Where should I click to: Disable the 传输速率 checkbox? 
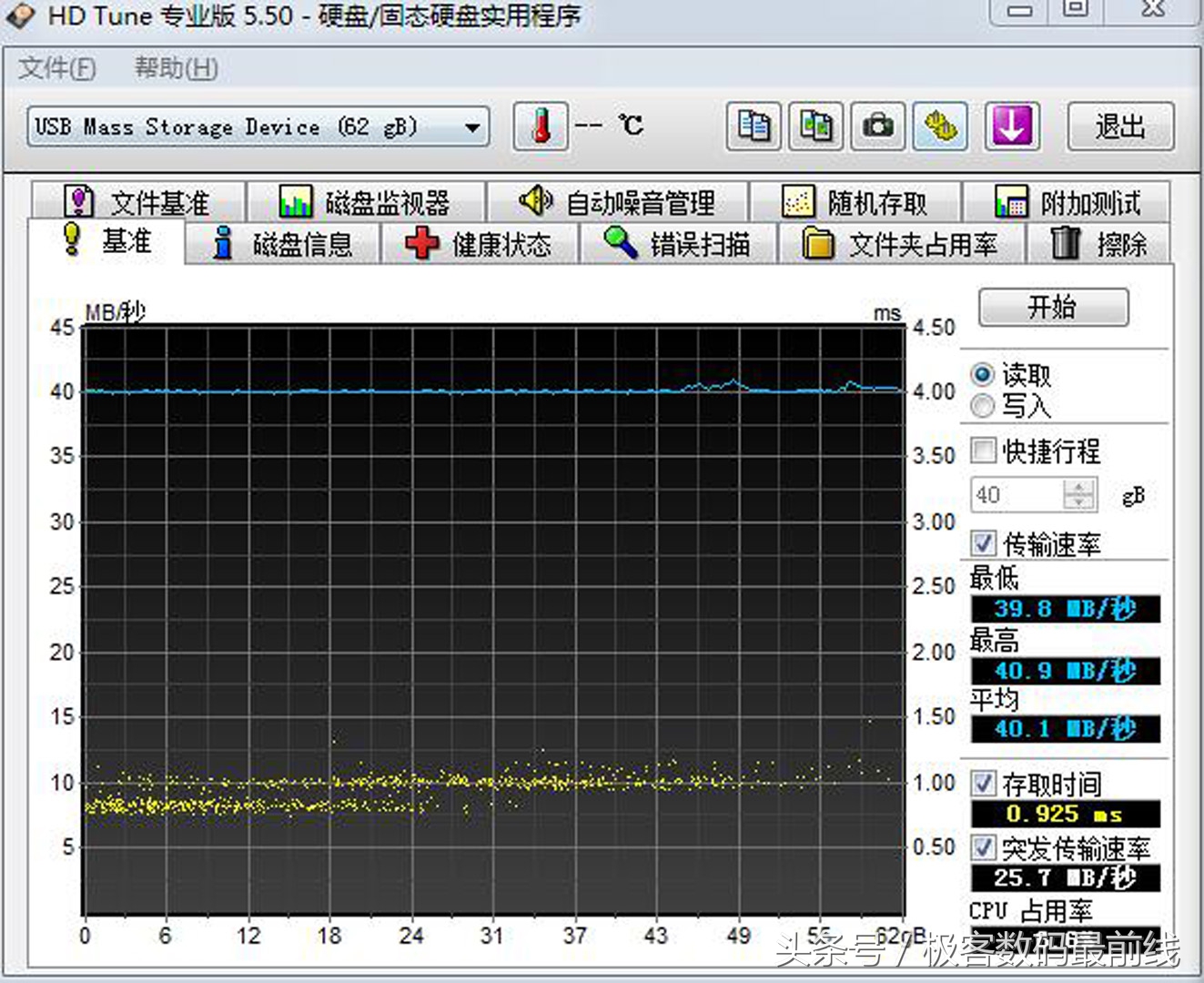tap(984, 543)
